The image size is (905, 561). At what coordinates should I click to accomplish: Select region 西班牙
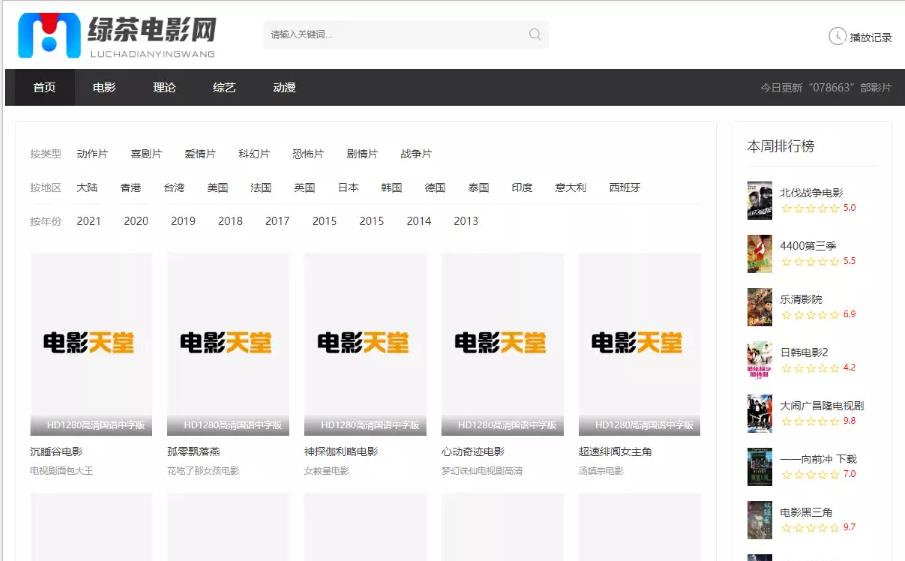click(x=624, y=188)
